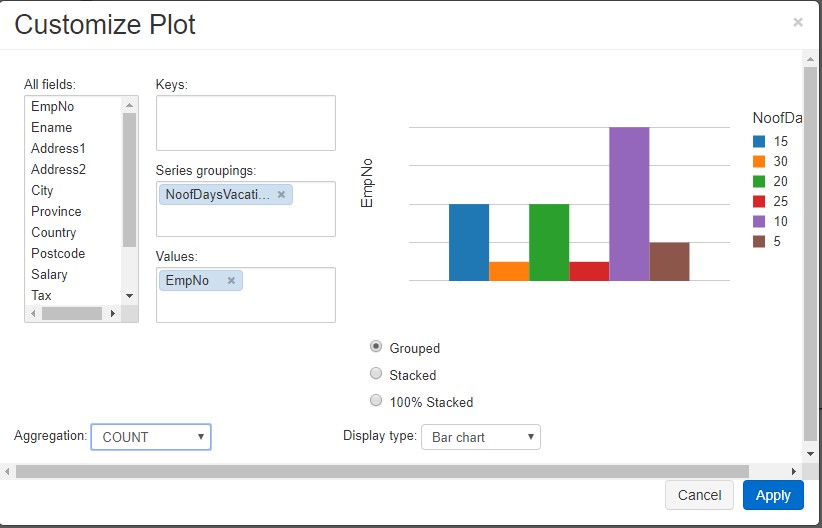Click the blue legend swatch for 15
Image resolution: width=822 pixels, height=528 pixels.
[x=759, y=141]
